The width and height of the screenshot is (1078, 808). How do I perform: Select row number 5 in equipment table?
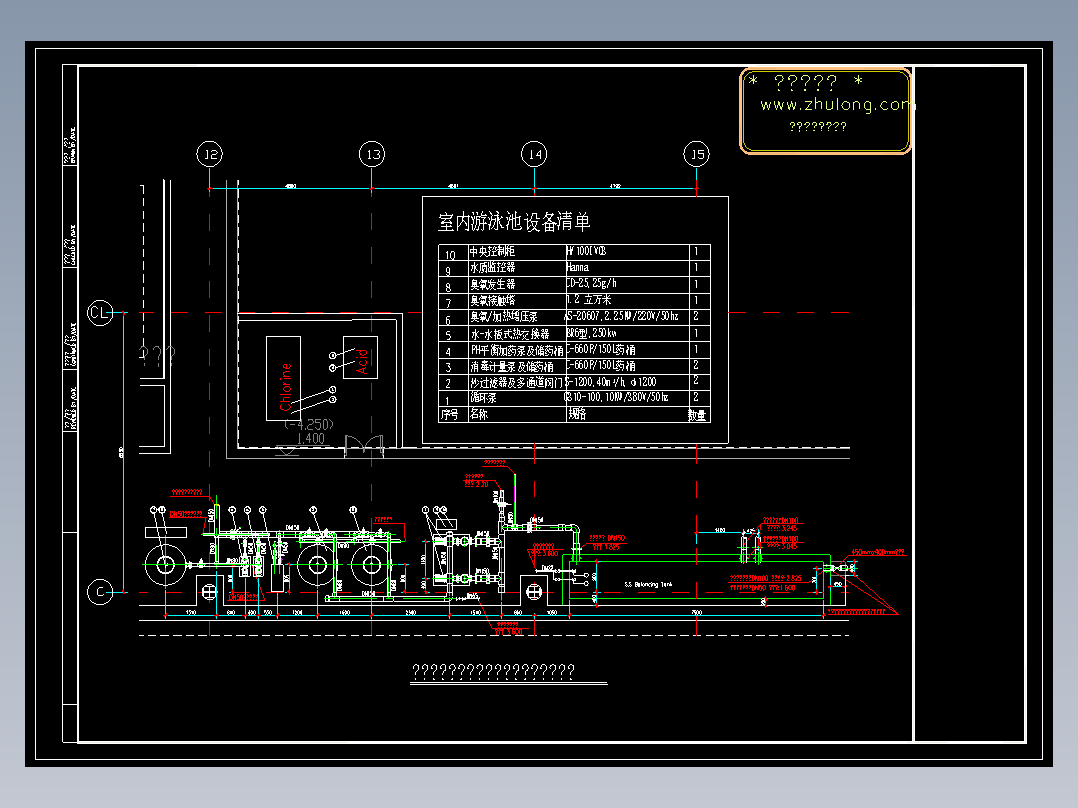[x=448, y=336]
